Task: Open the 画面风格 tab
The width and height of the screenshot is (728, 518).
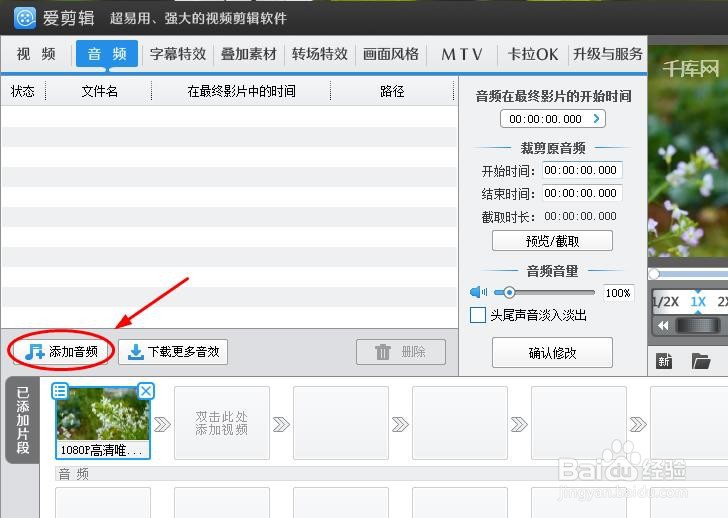Action: tap(391, 54)
